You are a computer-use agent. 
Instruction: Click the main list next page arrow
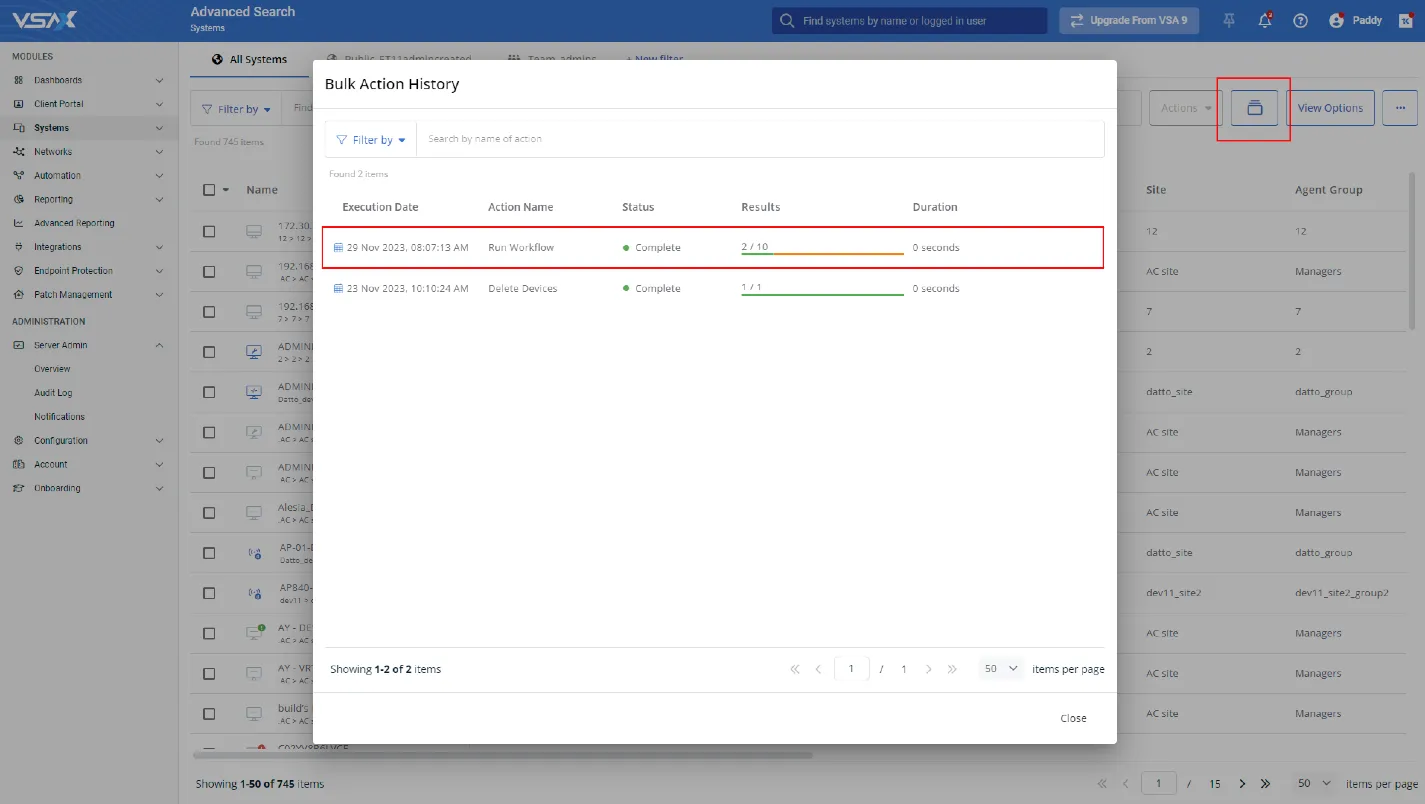(x=1242, y=784)
